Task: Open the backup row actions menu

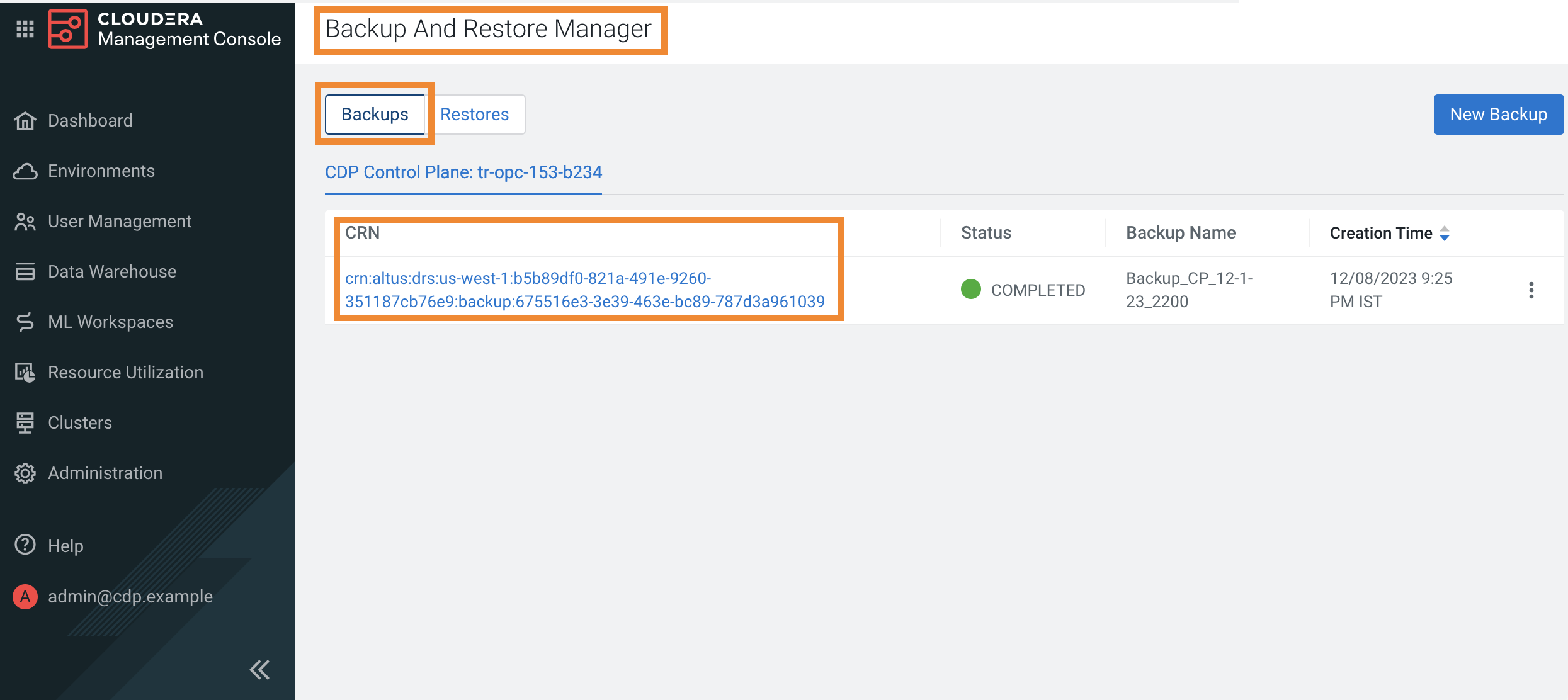Action: tap(1531, 290)
